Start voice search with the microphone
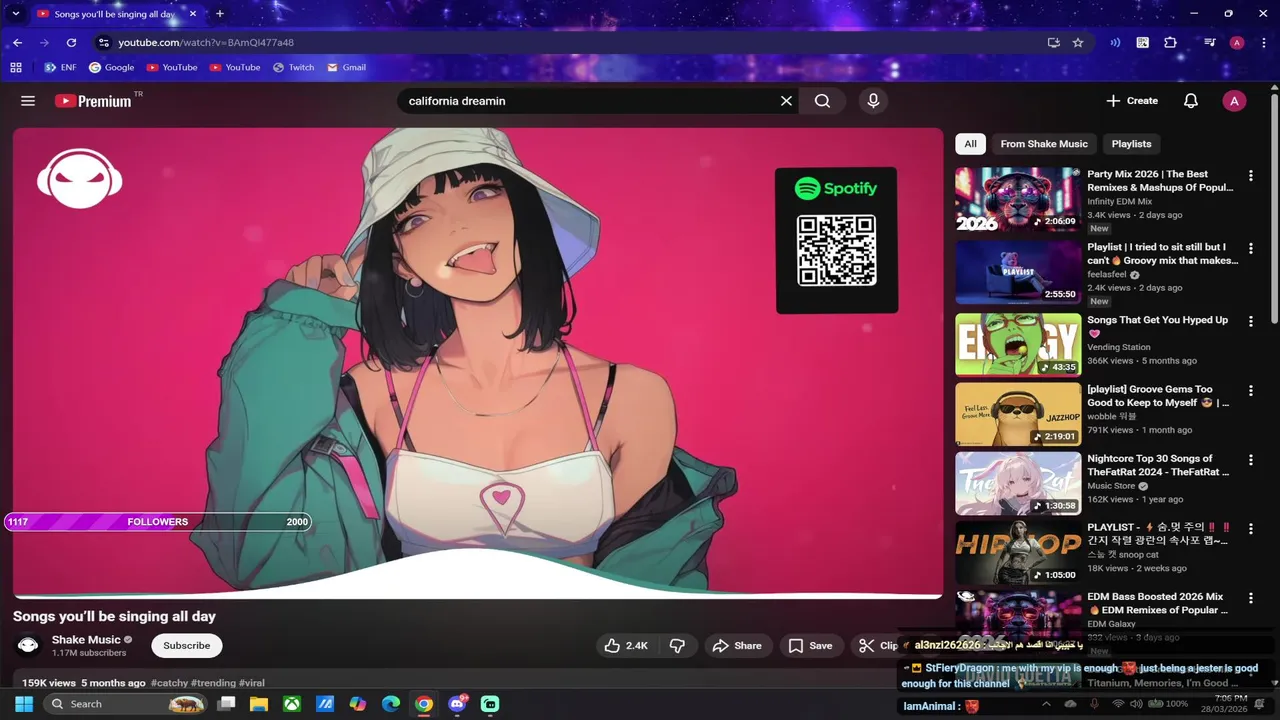This screenshot has height=720, width=1280. pos(873,101)
